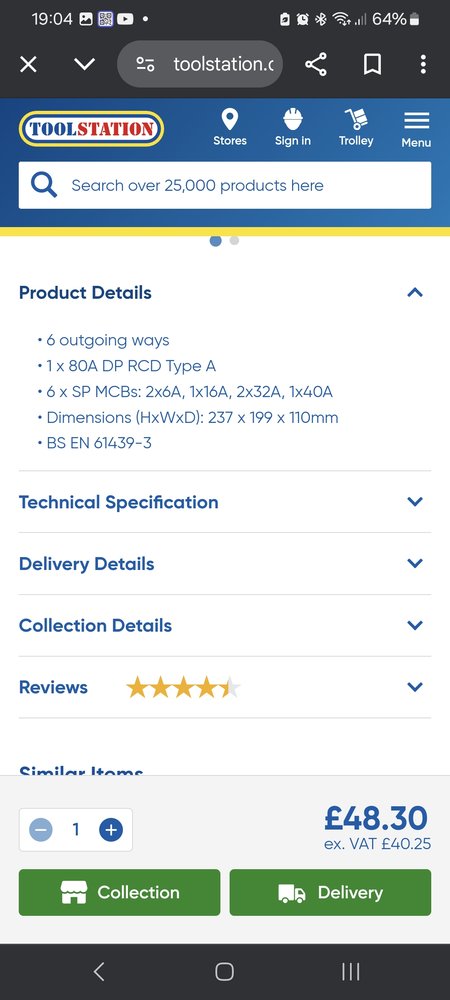Expand Collection Details section
This screenshot has height=1000, width=450.
click(x=225, y=626)
